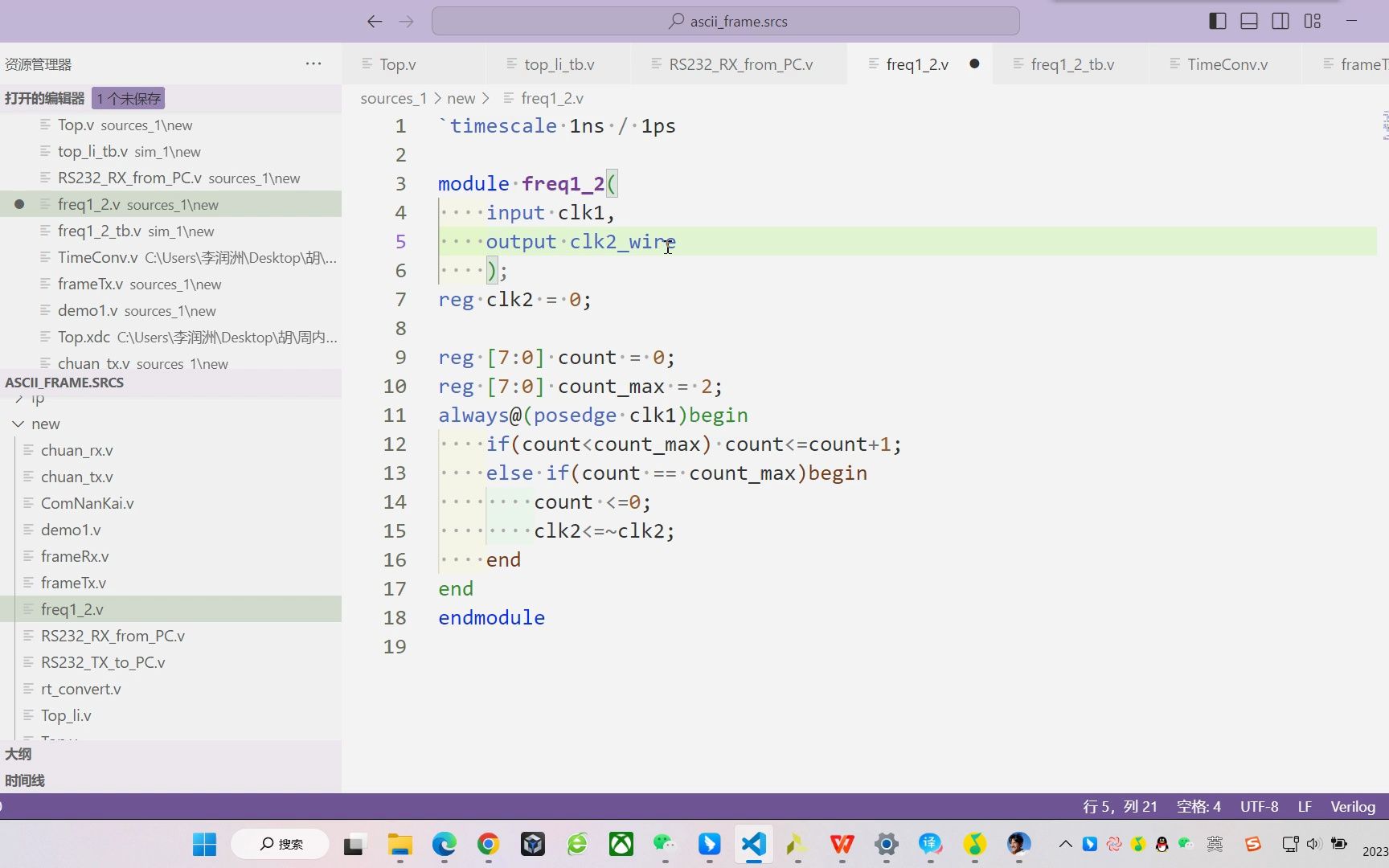Select freq1_2.v in open editors

pos(170,204)
